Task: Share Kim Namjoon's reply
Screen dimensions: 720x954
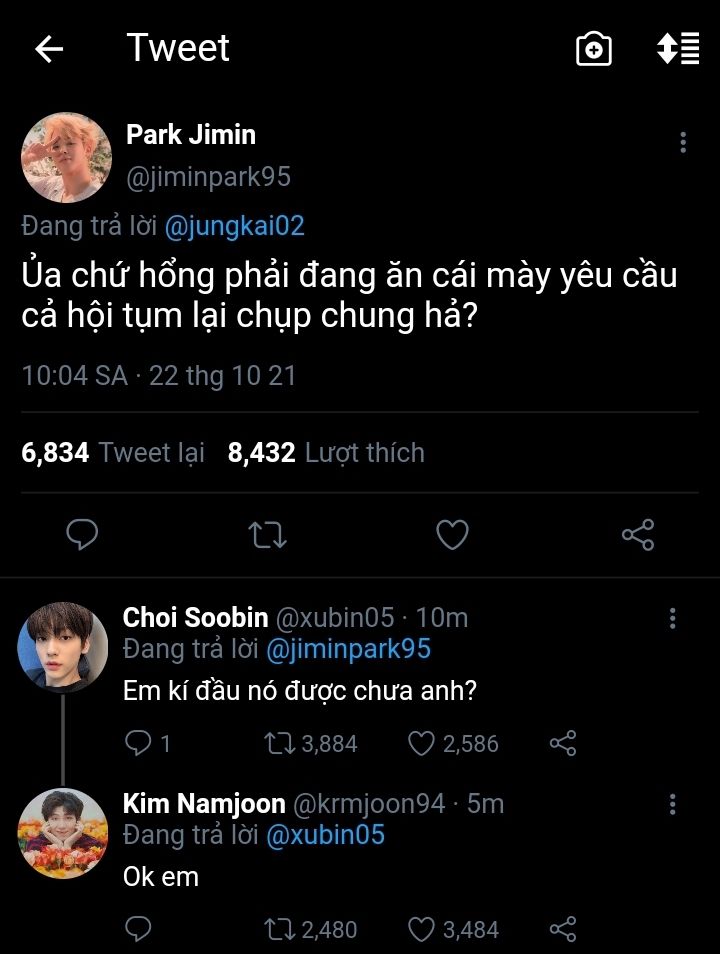Action: [x=564, y=929]
